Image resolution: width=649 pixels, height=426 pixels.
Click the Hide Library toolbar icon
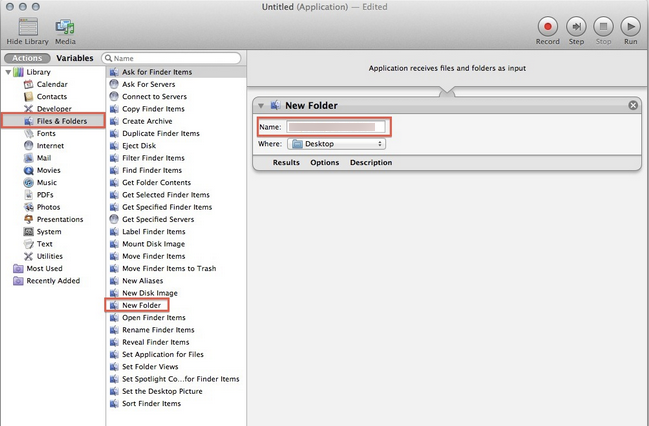28,27
